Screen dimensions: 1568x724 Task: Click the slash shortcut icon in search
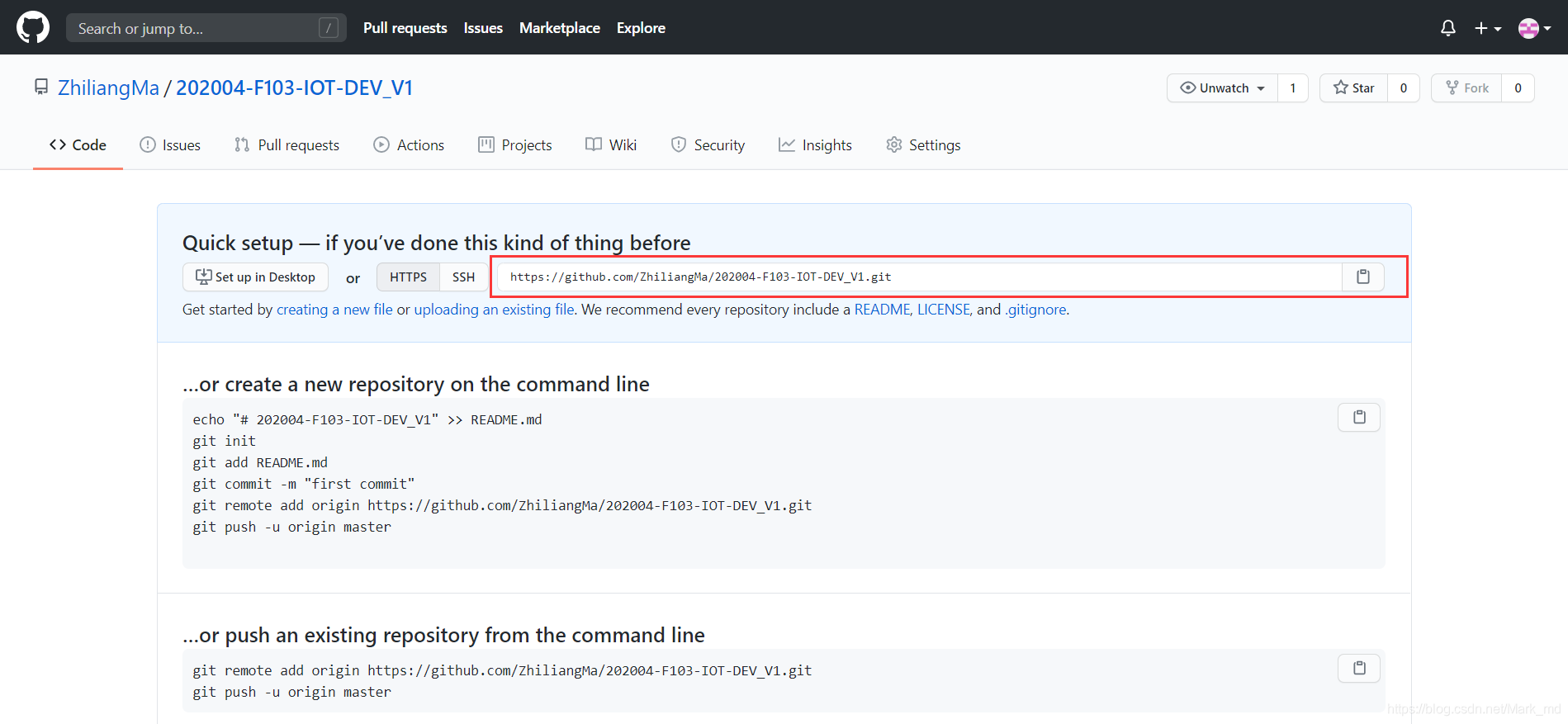pos(329,28)
